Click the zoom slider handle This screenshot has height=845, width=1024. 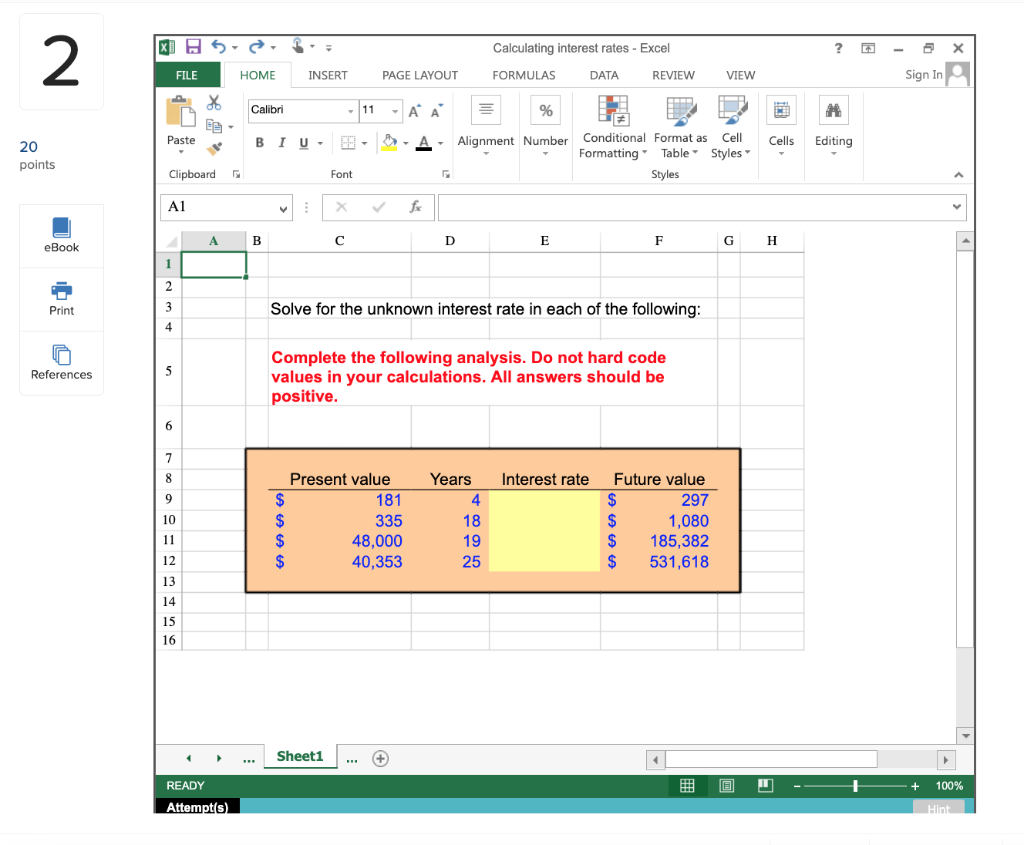pyautogui.click(x=855, y=786)
